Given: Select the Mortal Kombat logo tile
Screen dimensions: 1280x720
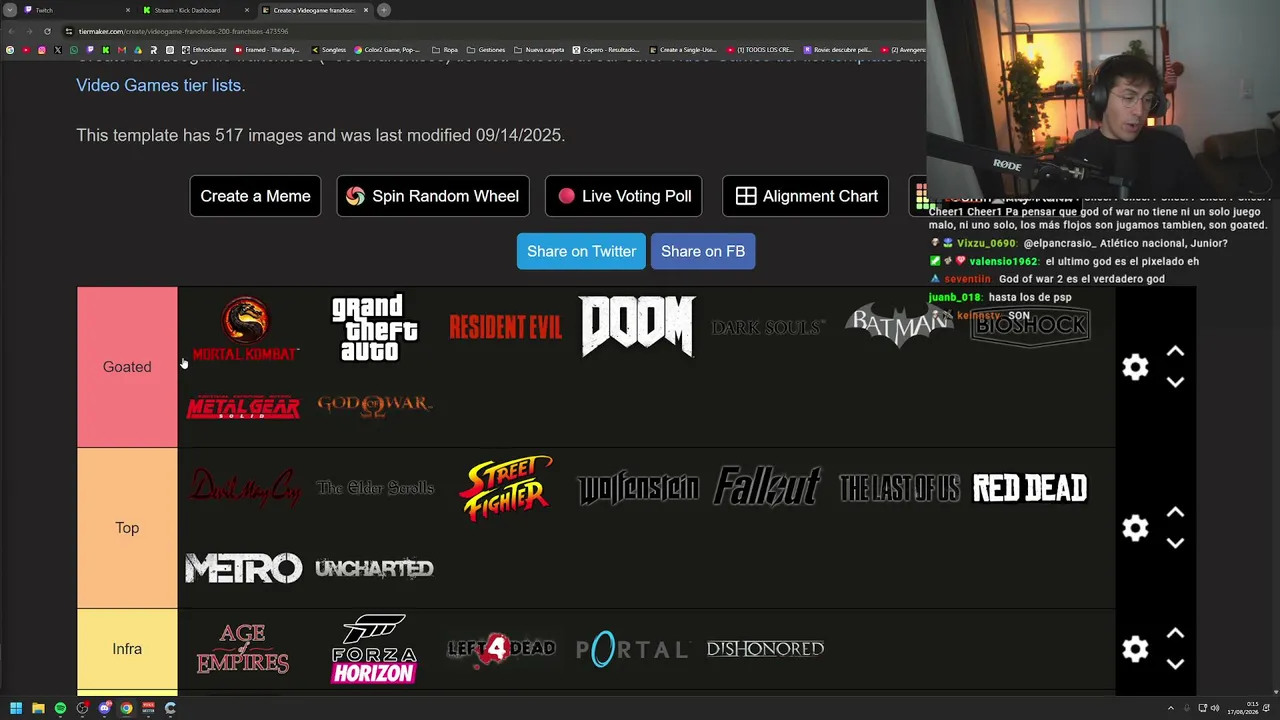Looking at the screenshot, I should [x=244, y=327].
